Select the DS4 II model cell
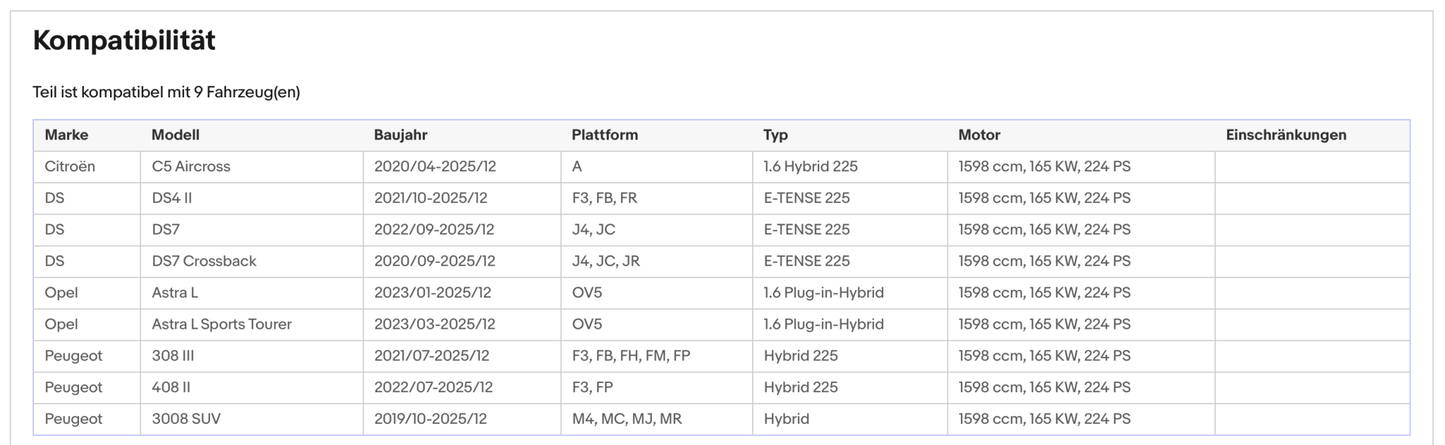 click(172, 198)
